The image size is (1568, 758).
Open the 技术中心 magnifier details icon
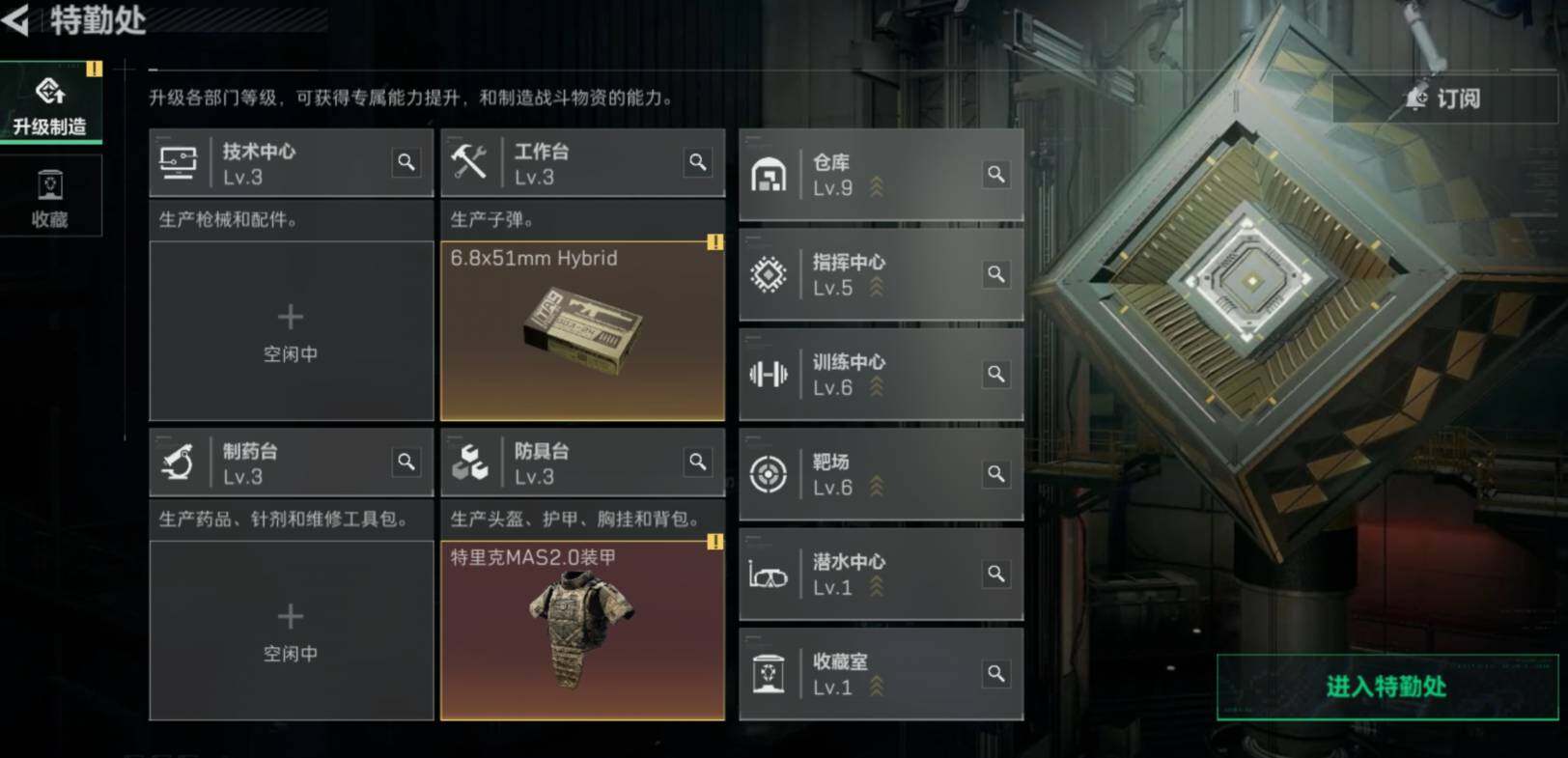click(406, 162)
